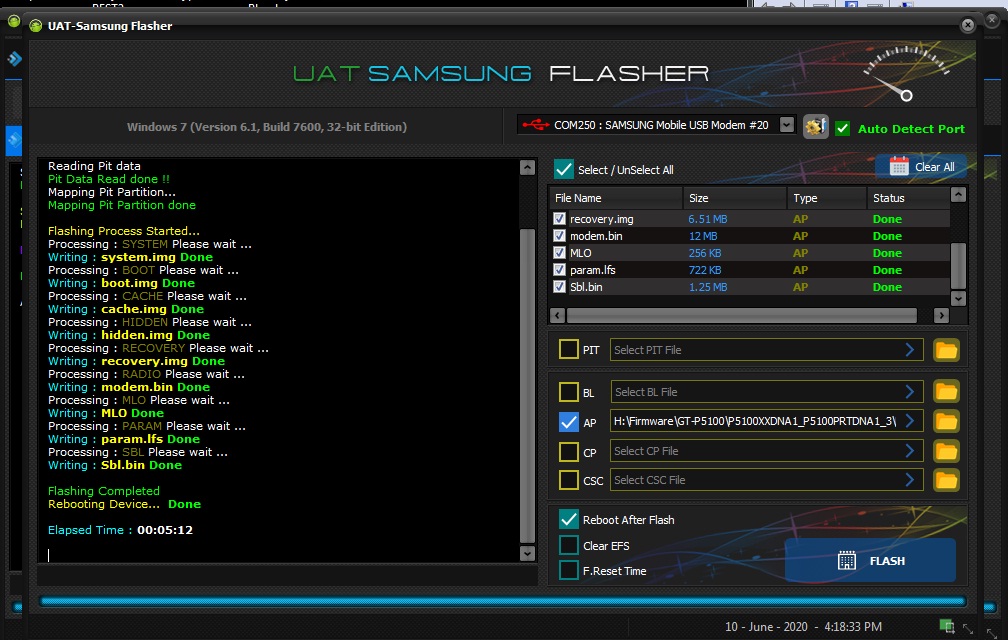This screenshot has width=1008, height=640.
Task: Toggle the Auto Detect Port checkbox
Action: [843, 128]
